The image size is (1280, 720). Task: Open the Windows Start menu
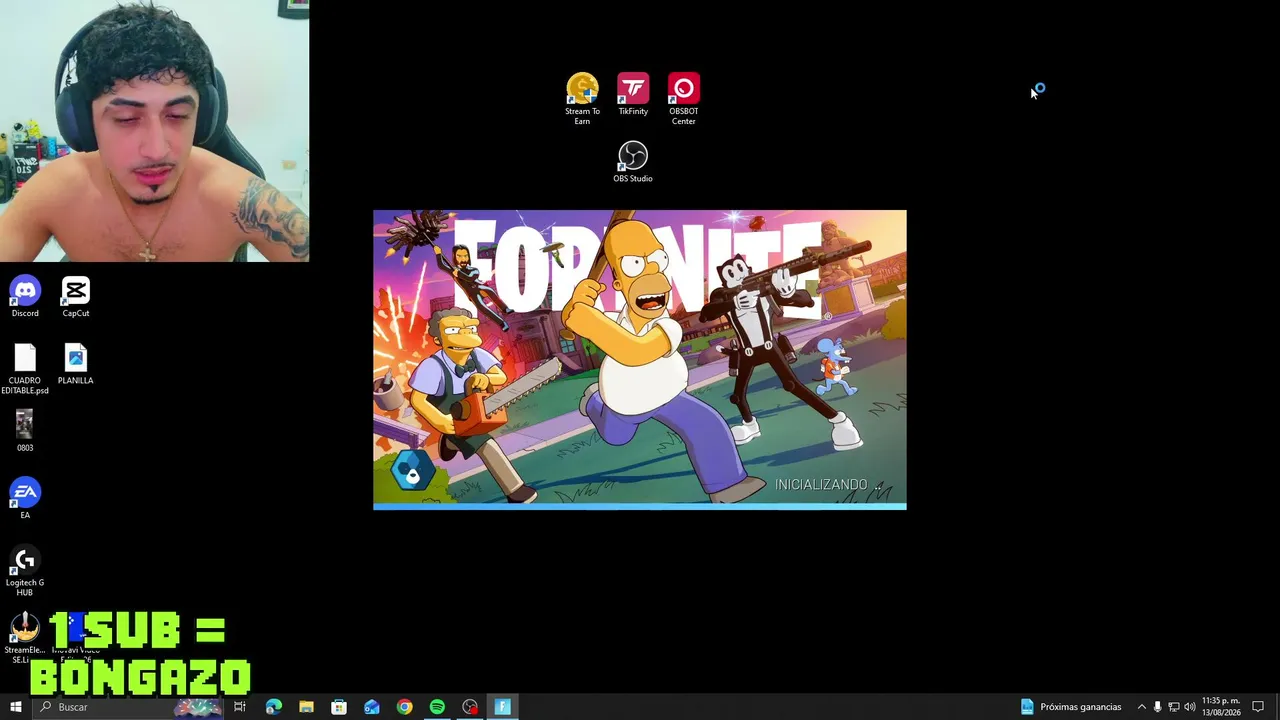(x=15, y=707)
